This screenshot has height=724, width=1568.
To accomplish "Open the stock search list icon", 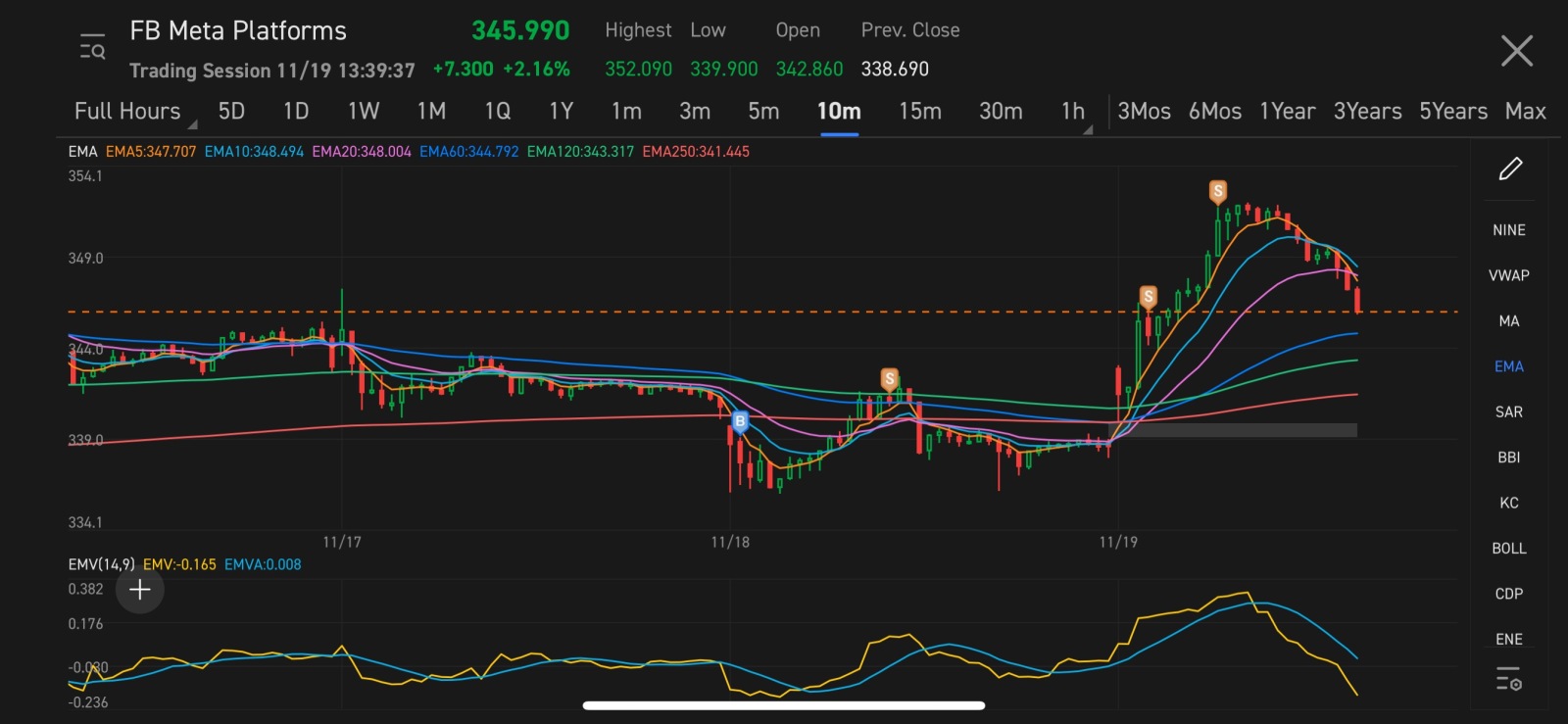I will 92,46.
